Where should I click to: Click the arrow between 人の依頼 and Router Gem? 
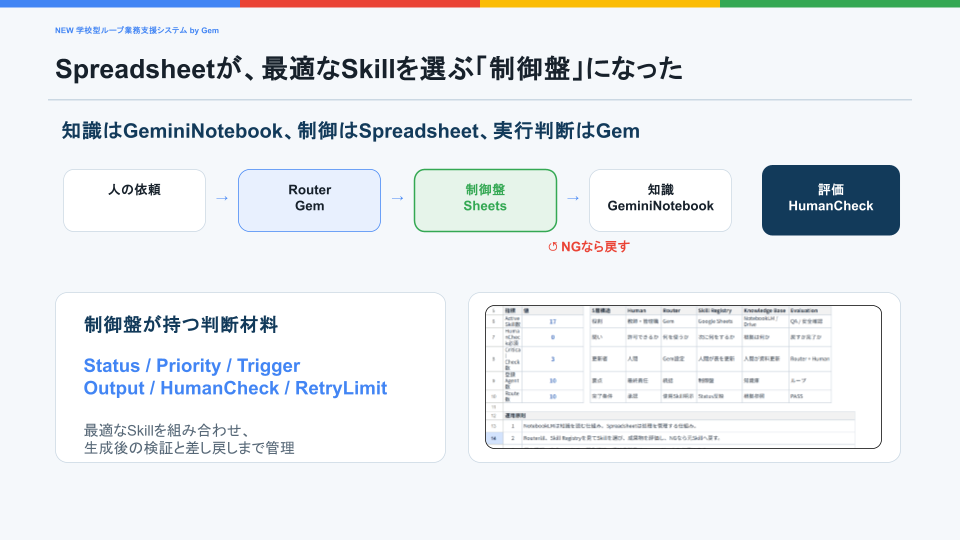click(222, 198)
